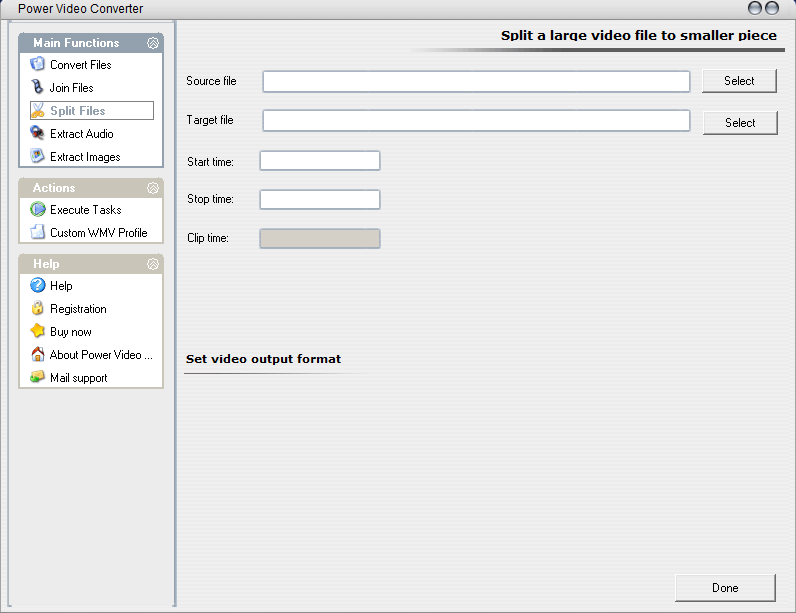Click Select button for Target file
Viewport: 796px width, 613px height.
(740, 123)
